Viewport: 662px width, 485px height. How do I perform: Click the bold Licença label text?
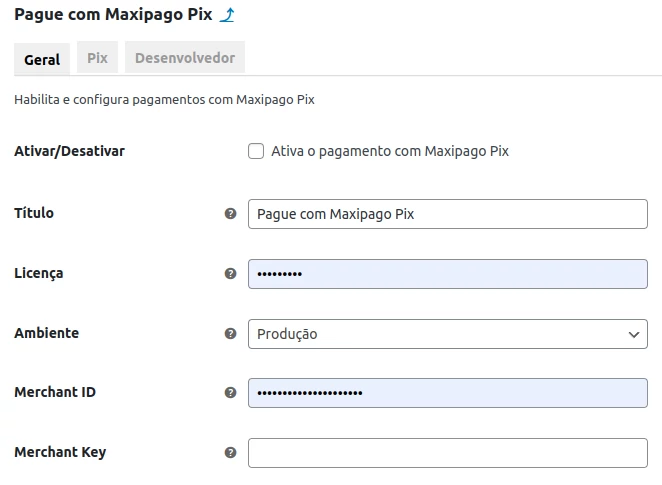[x=39, y=273]
